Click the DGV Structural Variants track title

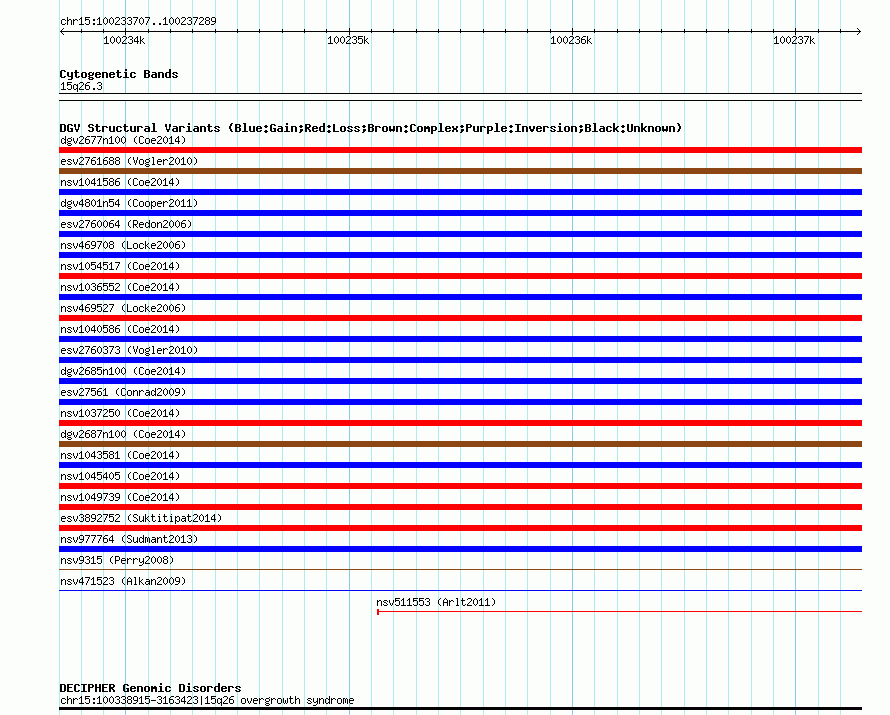pos(371,128)
